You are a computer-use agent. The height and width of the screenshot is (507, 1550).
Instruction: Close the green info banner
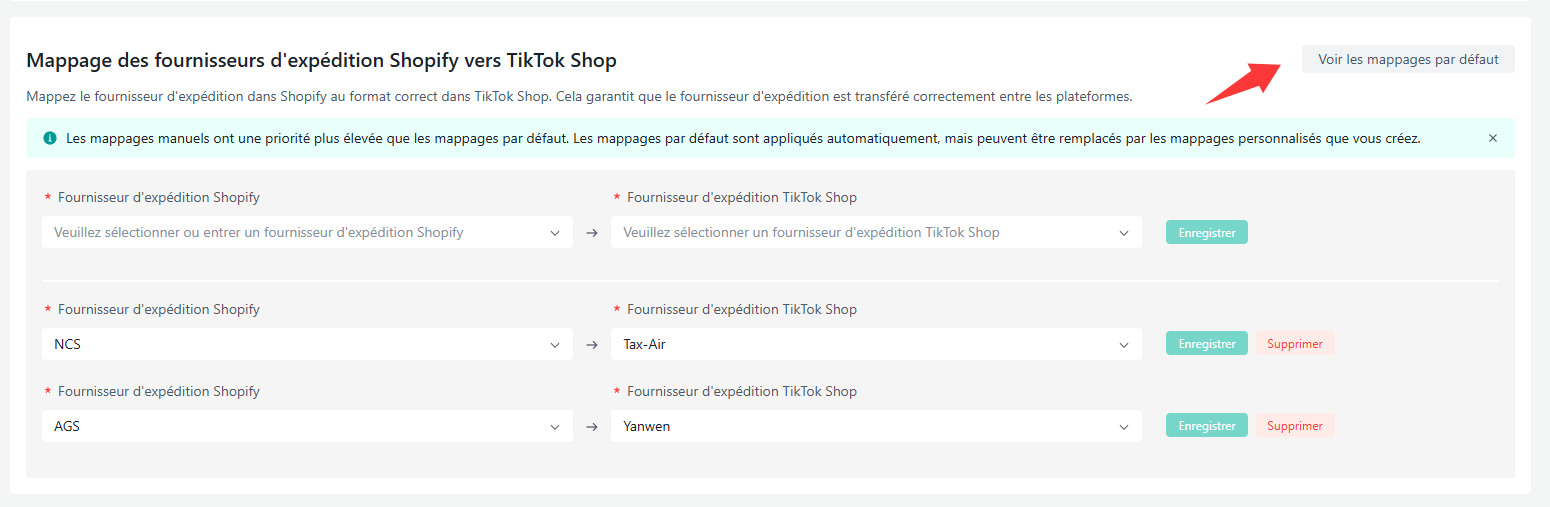1493,138
